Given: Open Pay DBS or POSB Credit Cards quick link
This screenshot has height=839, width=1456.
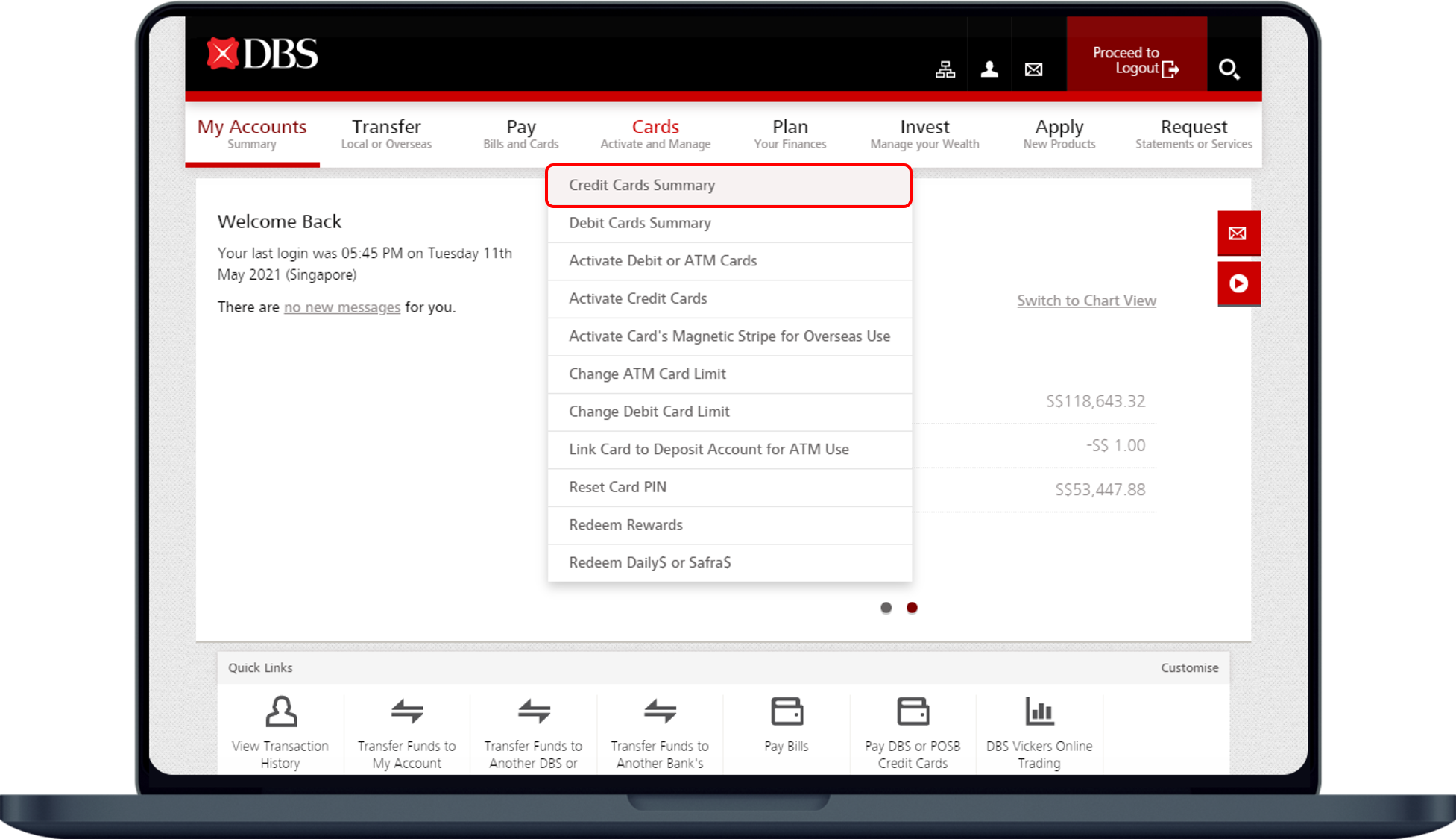Looking at the screenshot, I should pos(913,732).
